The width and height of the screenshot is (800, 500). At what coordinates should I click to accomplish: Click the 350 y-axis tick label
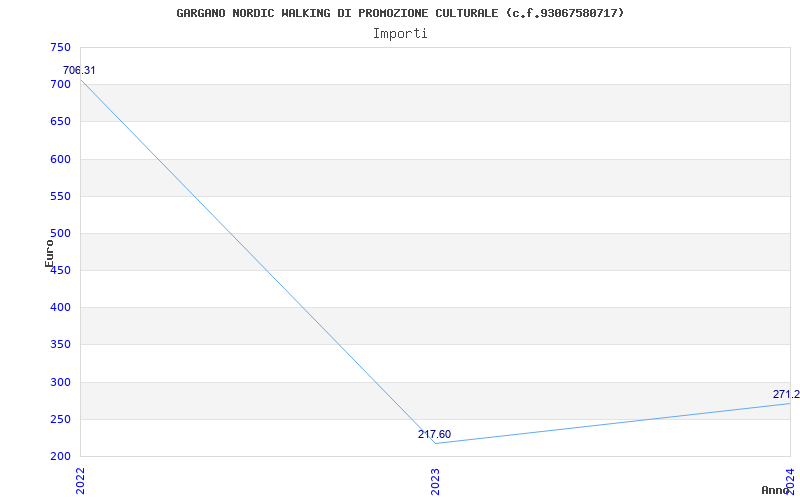pyautogui.click(x=60, y=344)
